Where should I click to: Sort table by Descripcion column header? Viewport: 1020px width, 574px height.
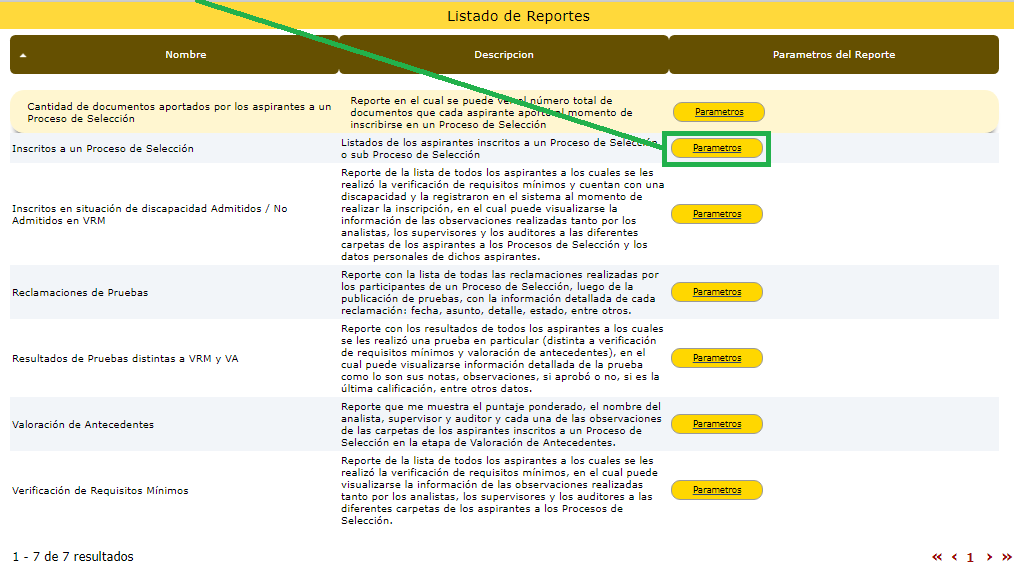click(504, 55)
